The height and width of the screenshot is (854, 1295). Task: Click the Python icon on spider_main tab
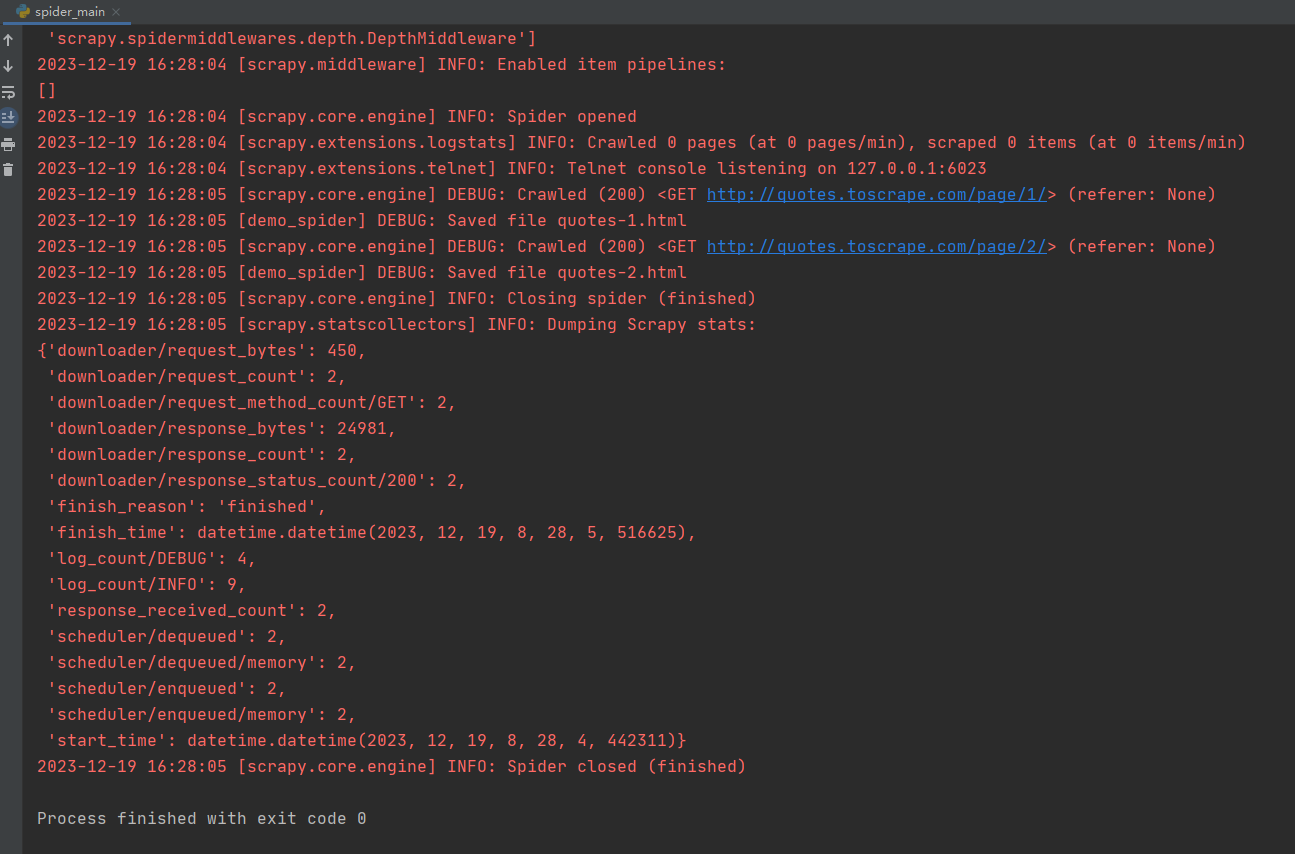point(23,12)
